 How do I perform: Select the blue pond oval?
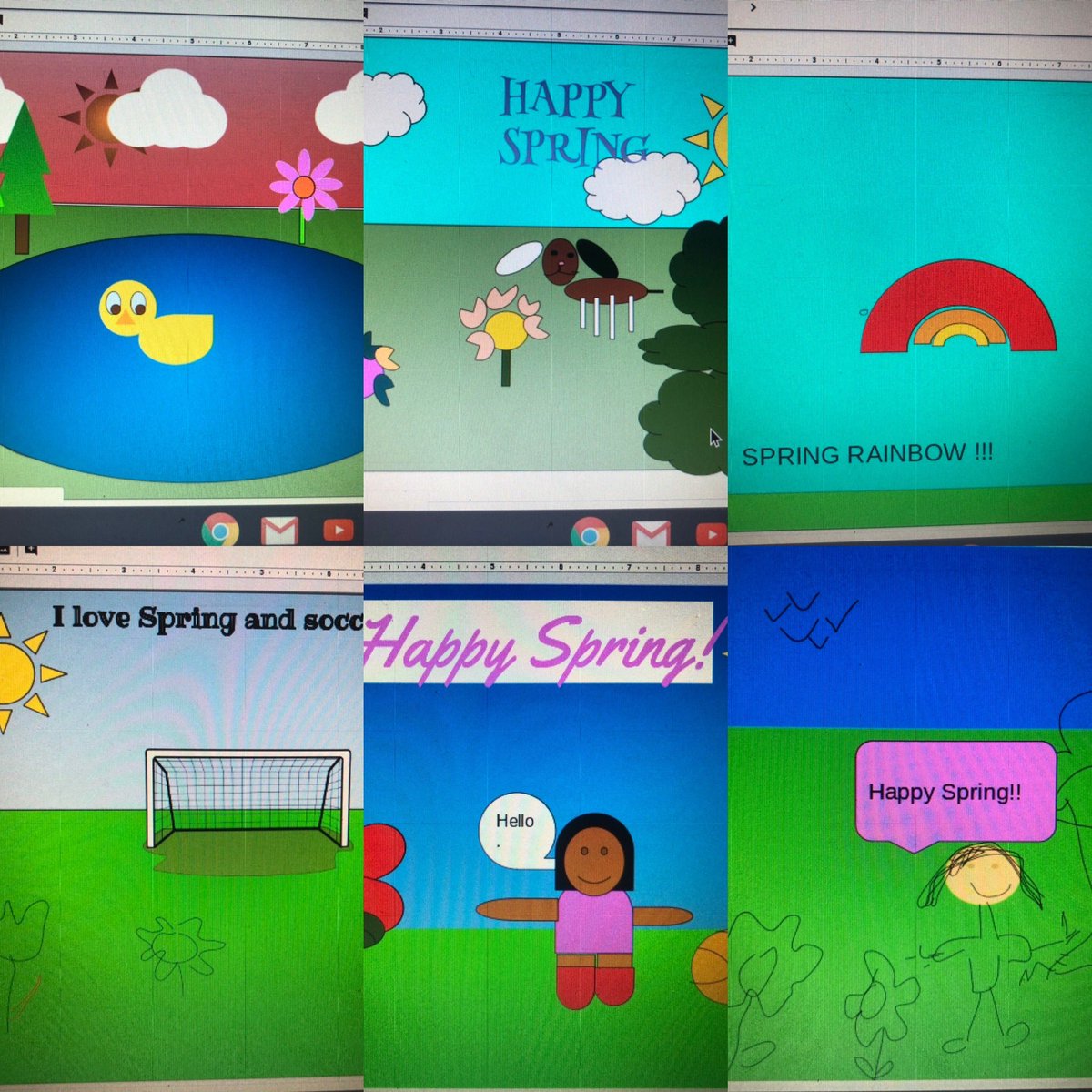click(182, 357)
